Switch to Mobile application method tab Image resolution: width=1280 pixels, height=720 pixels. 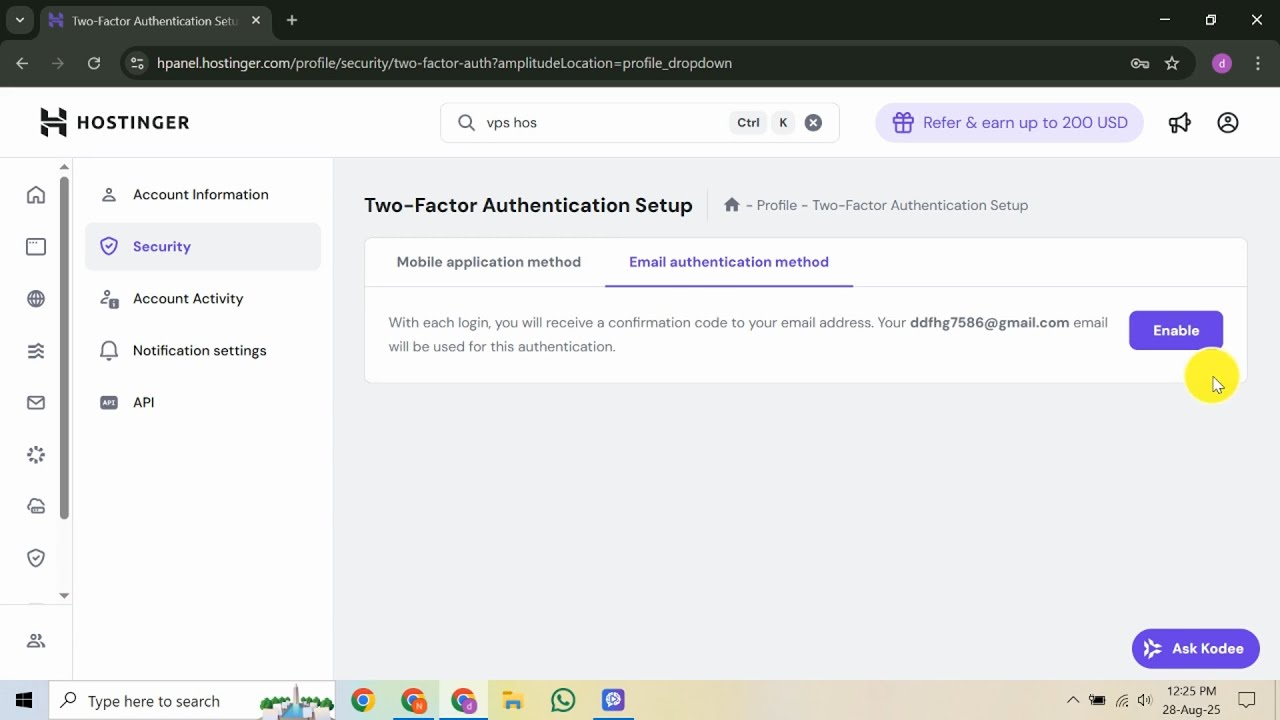pos(489,262)
